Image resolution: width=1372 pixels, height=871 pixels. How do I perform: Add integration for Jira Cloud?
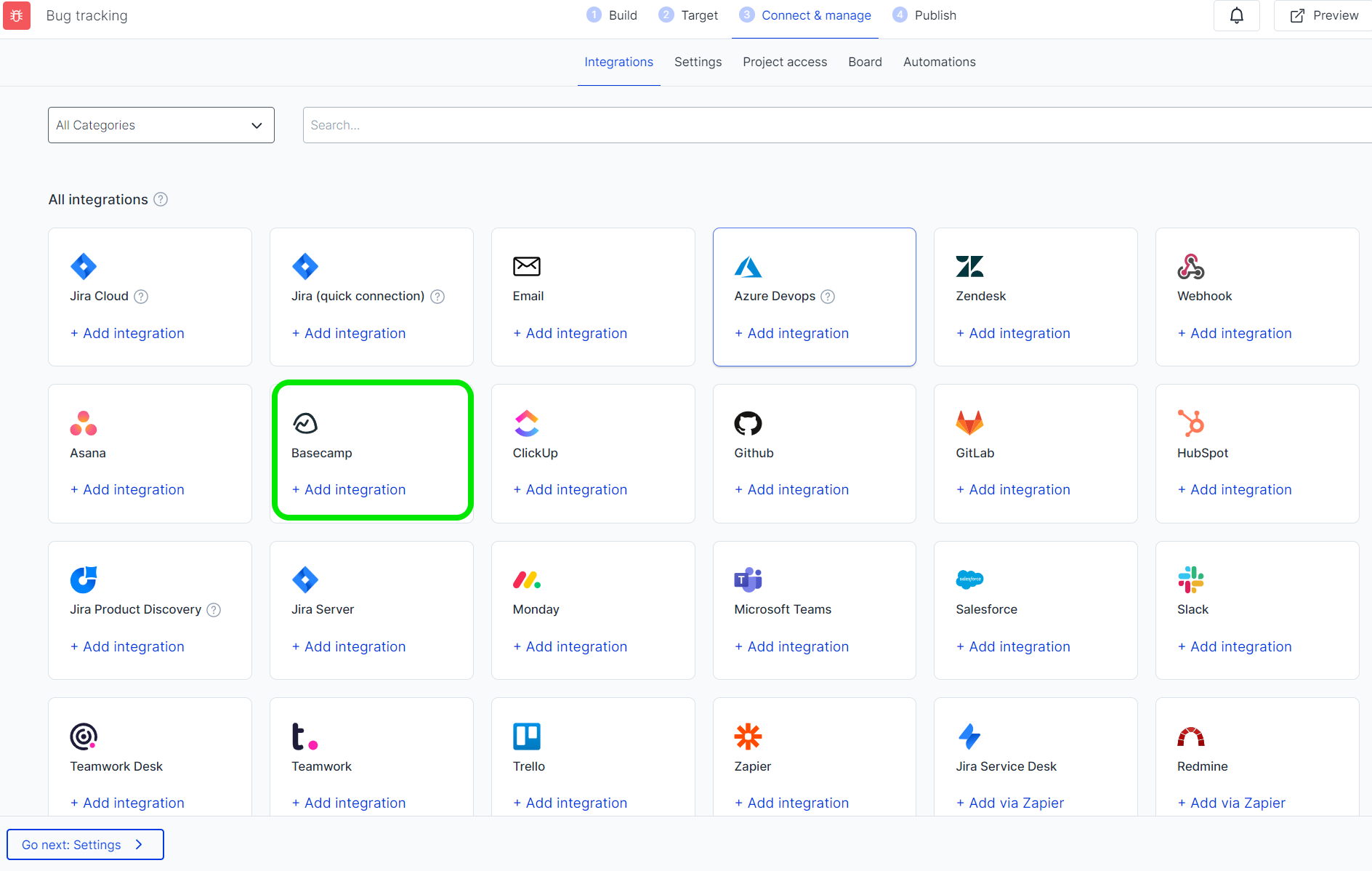pos(127,333)
